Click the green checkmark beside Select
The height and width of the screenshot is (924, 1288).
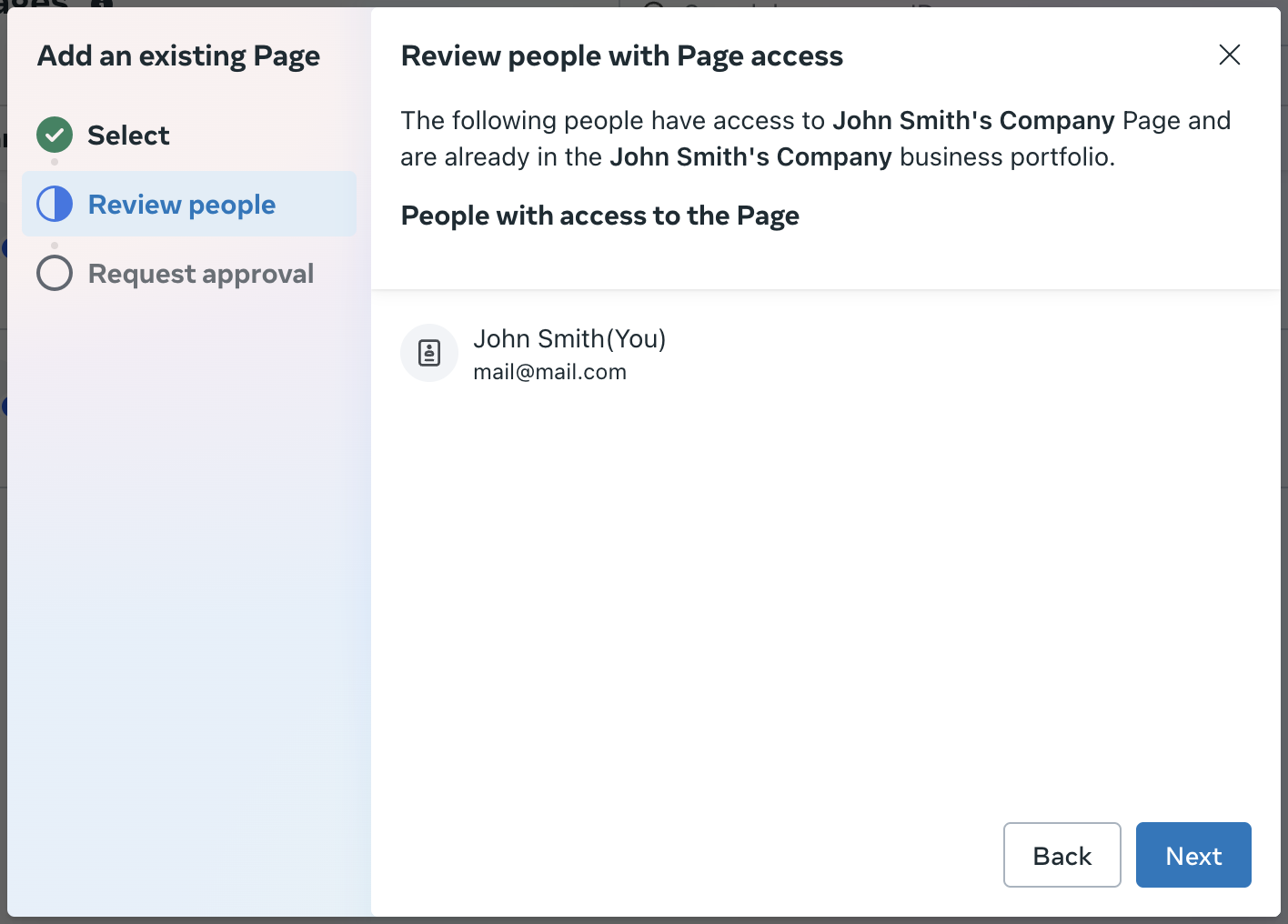point(55,136)
